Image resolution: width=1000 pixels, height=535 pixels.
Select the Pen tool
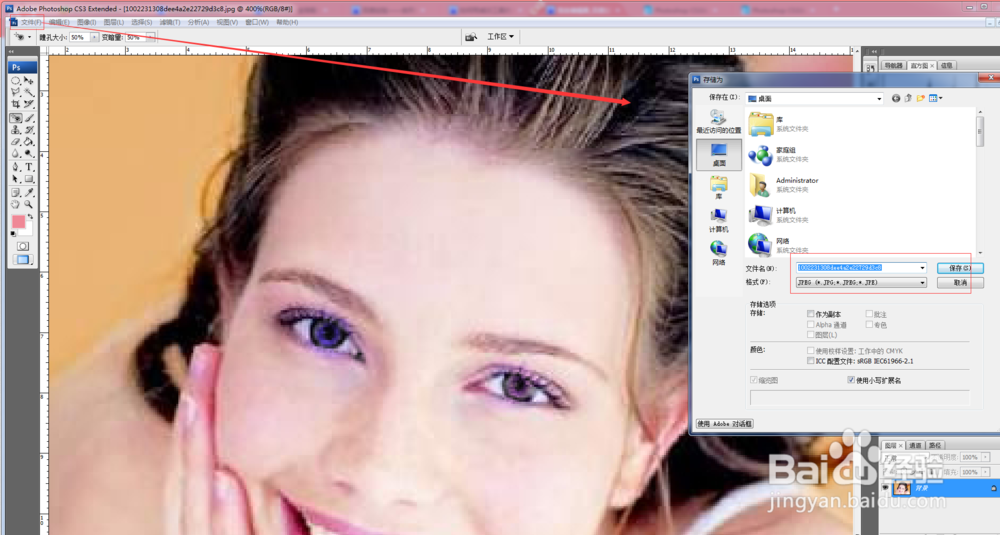[x=16, y=167]
